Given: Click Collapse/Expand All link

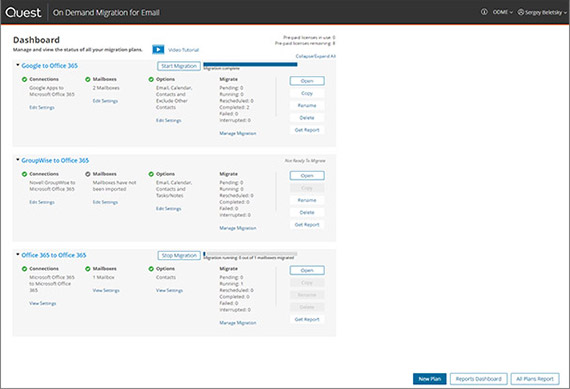Looking at the screenshot, I should tap(316, 56).
